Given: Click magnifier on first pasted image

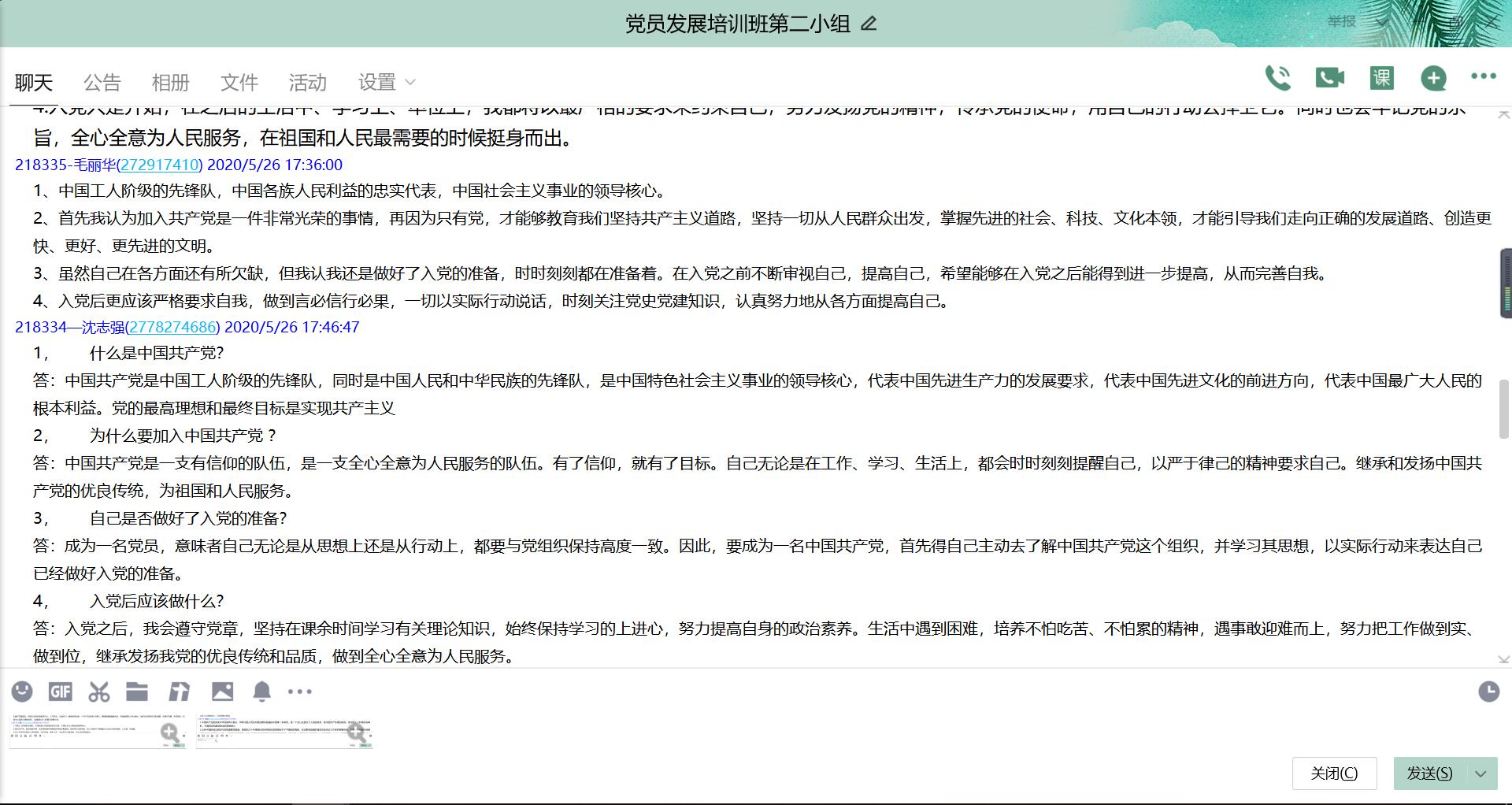Looking at the screenshot, I should [x=169, y=733].
